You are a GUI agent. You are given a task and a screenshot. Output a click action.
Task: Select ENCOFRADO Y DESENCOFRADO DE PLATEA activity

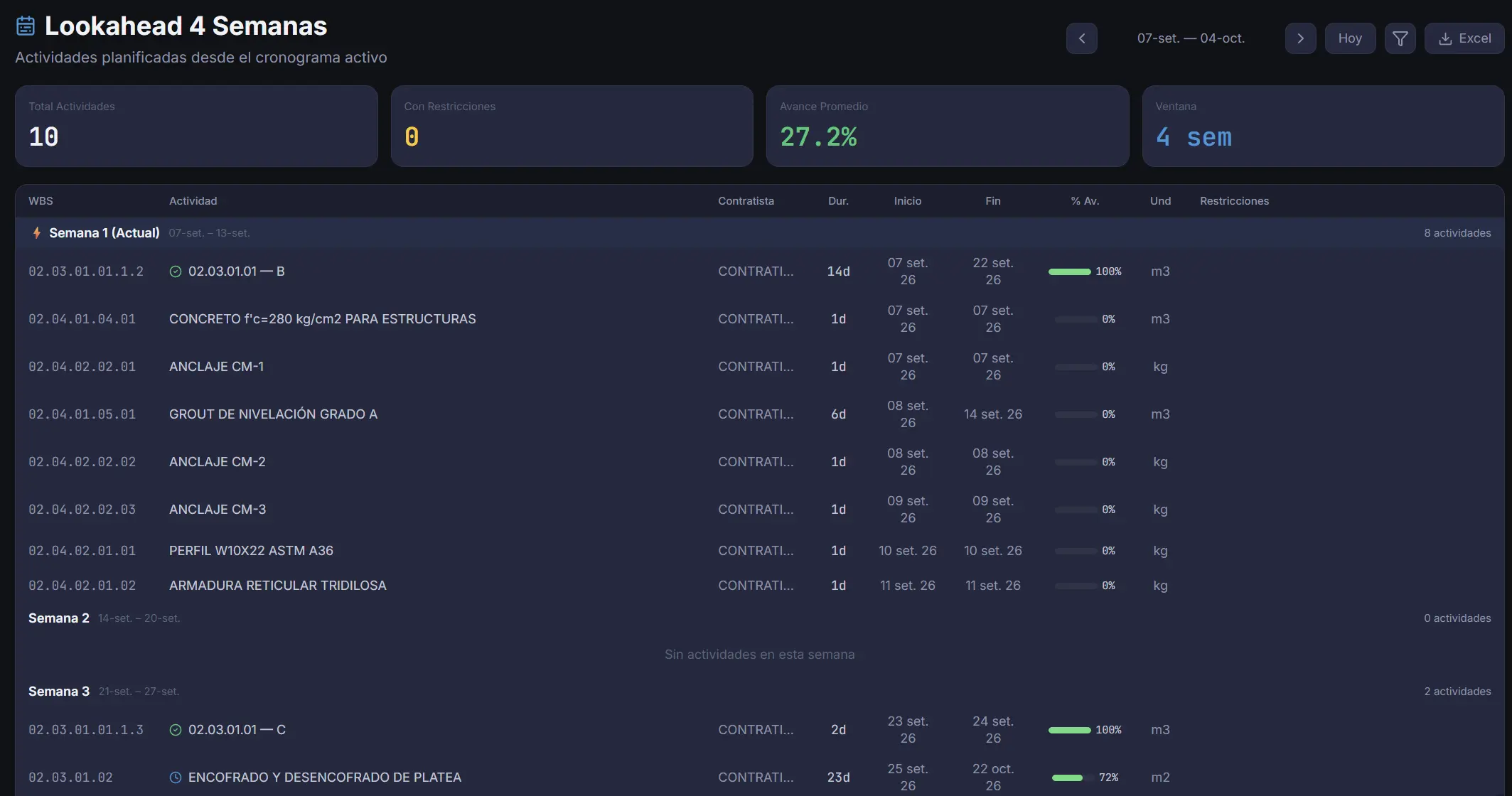325,778
